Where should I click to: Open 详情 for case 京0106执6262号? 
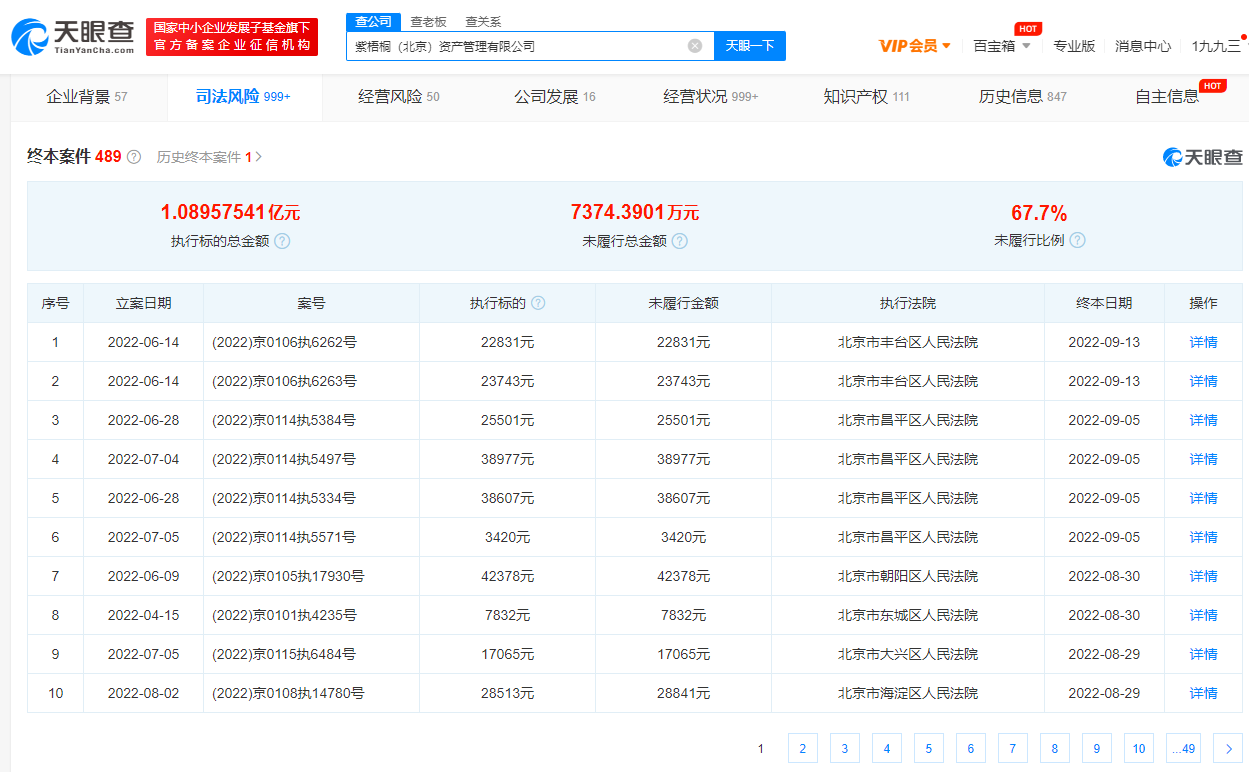pos(1203,342)
